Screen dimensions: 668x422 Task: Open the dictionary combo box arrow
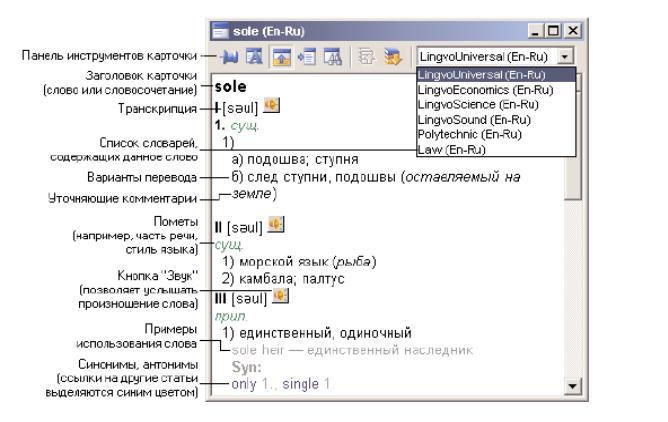pos(565,56)
